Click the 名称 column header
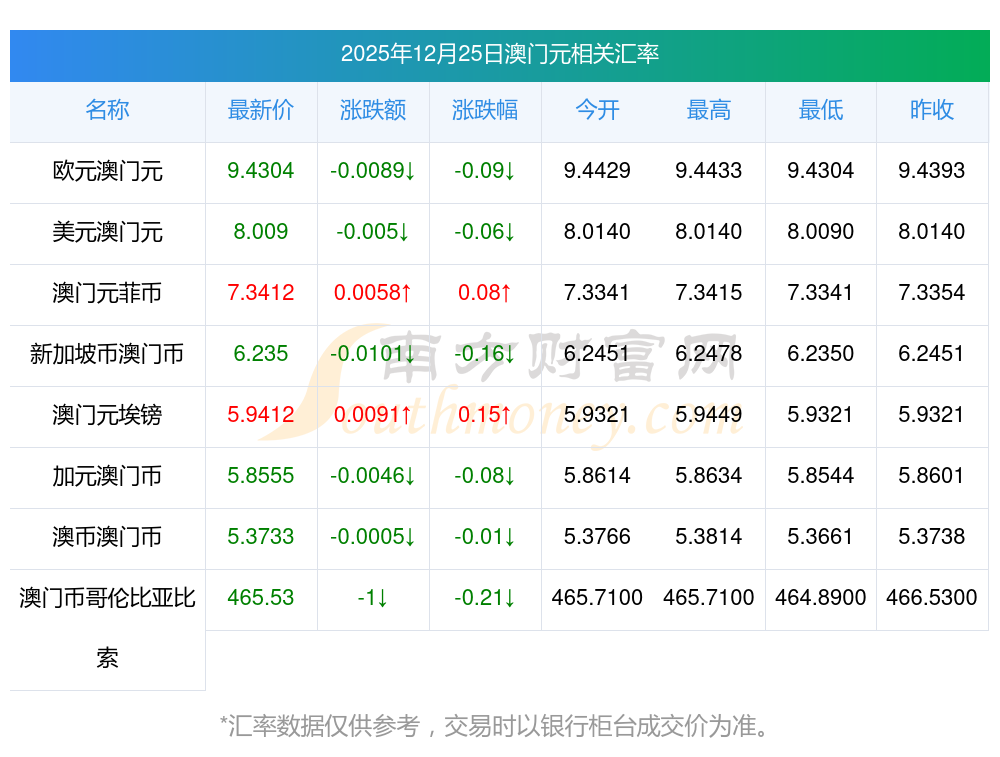The height and width of the screenshot is (757, 1000). (x=107, y=111)
